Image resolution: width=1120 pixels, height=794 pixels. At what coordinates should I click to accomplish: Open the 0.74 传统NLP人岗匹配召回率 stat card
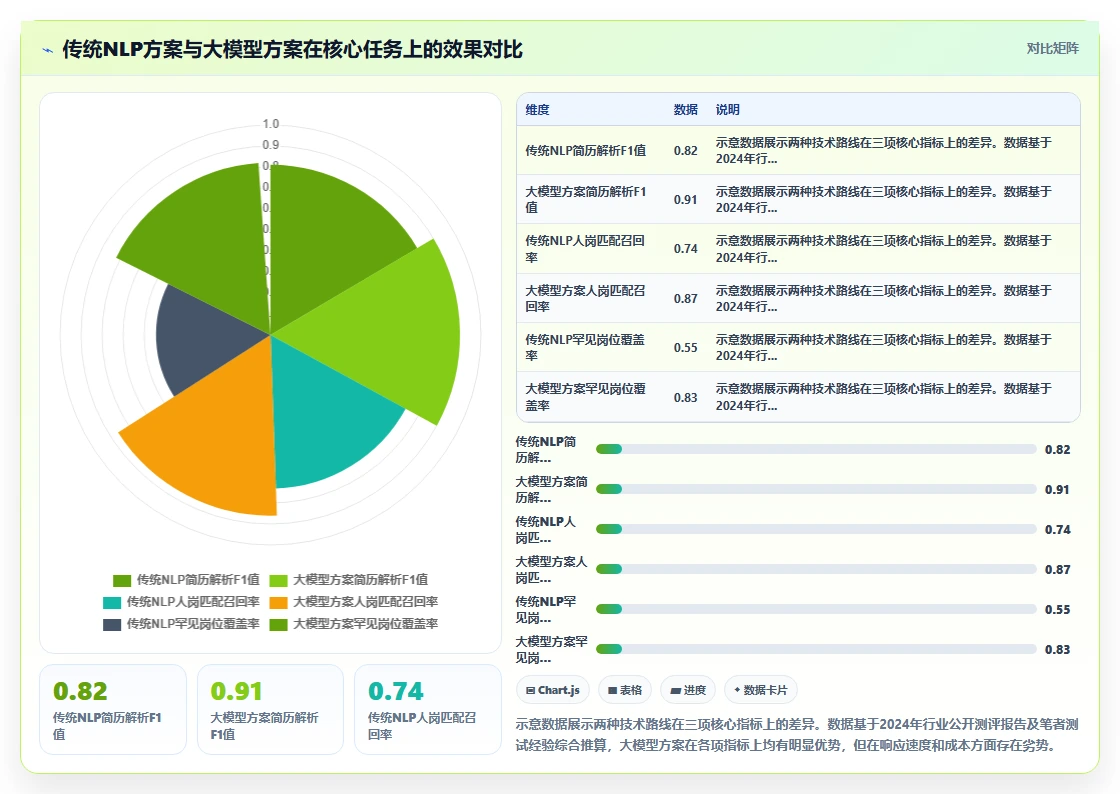pyautogui.click(x=428, y=710)
